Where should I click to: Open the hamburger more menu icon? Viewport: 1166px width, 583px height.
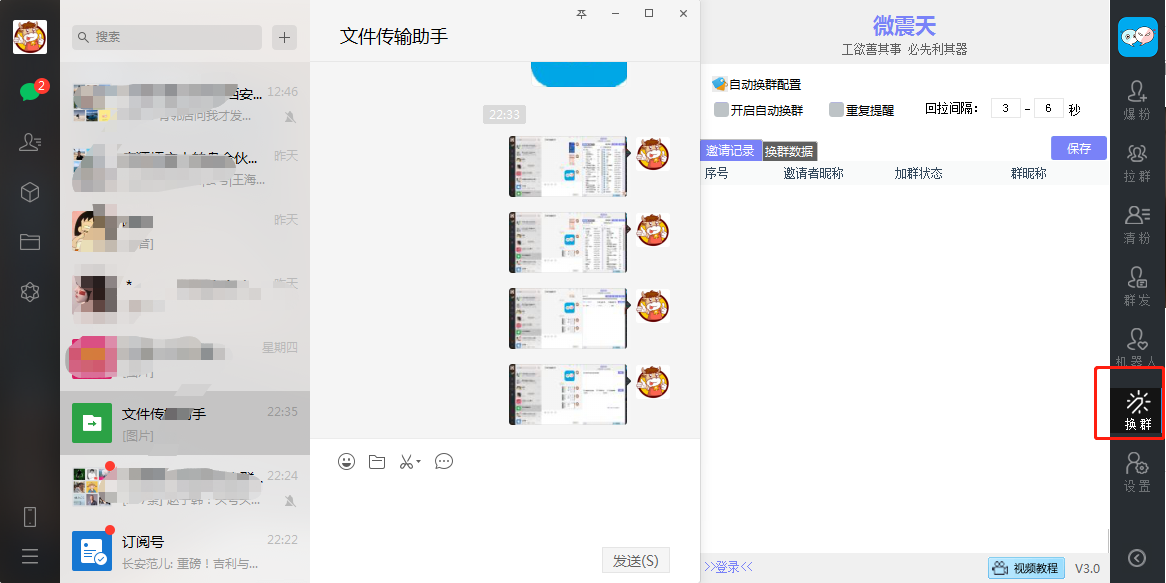click(x=30, y=555)
